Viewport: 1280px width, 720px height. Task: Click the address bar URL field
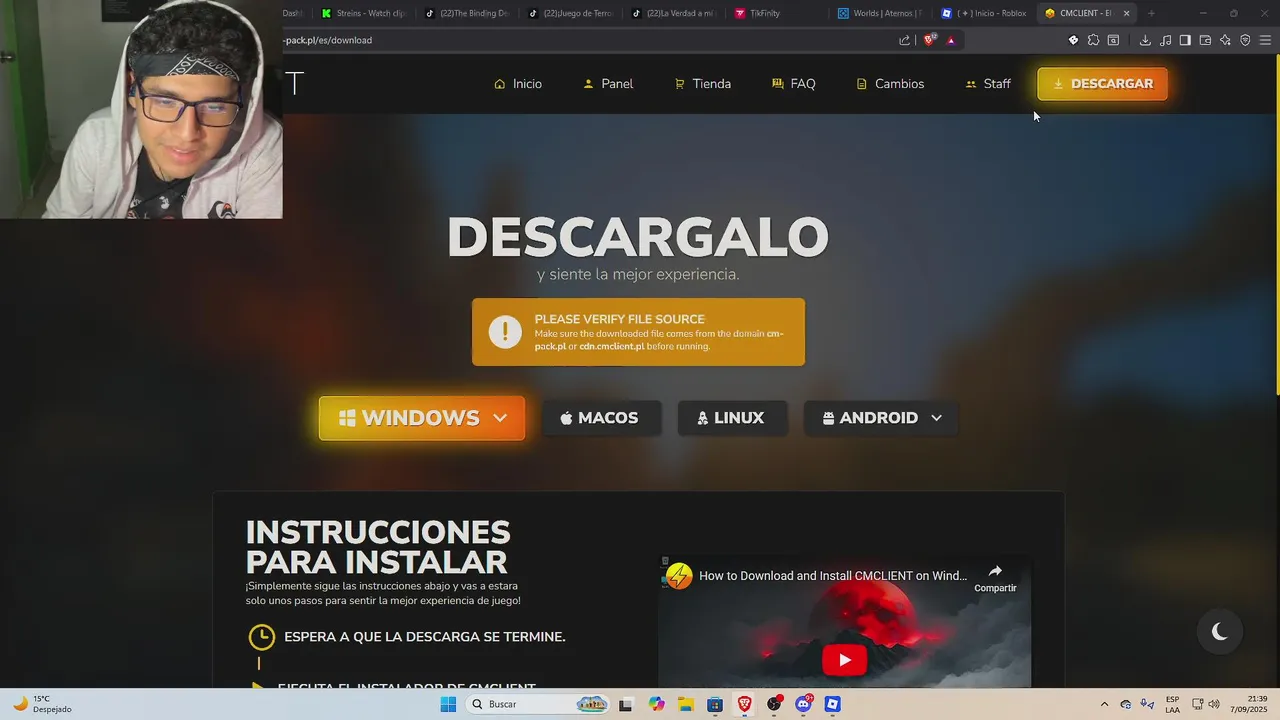(588, 40)
